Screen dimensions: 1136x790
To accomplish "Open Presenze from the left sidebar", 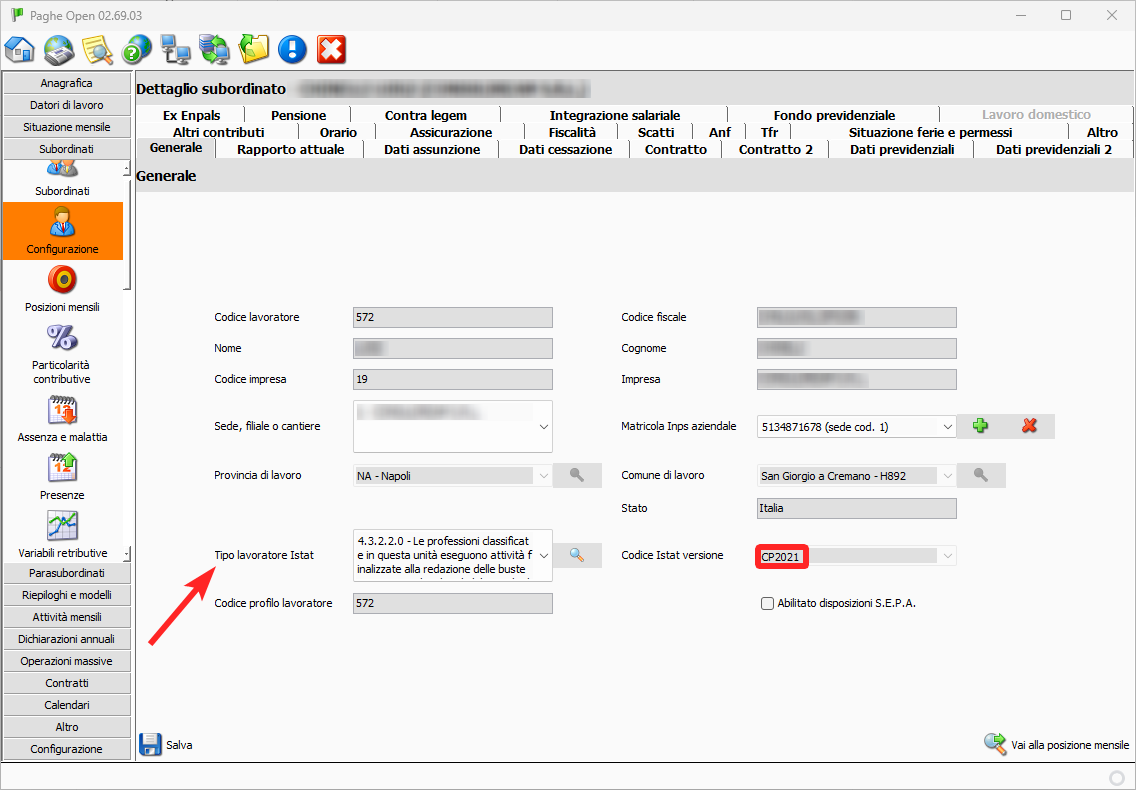I will pyautogui.click(x=62, y=477).
